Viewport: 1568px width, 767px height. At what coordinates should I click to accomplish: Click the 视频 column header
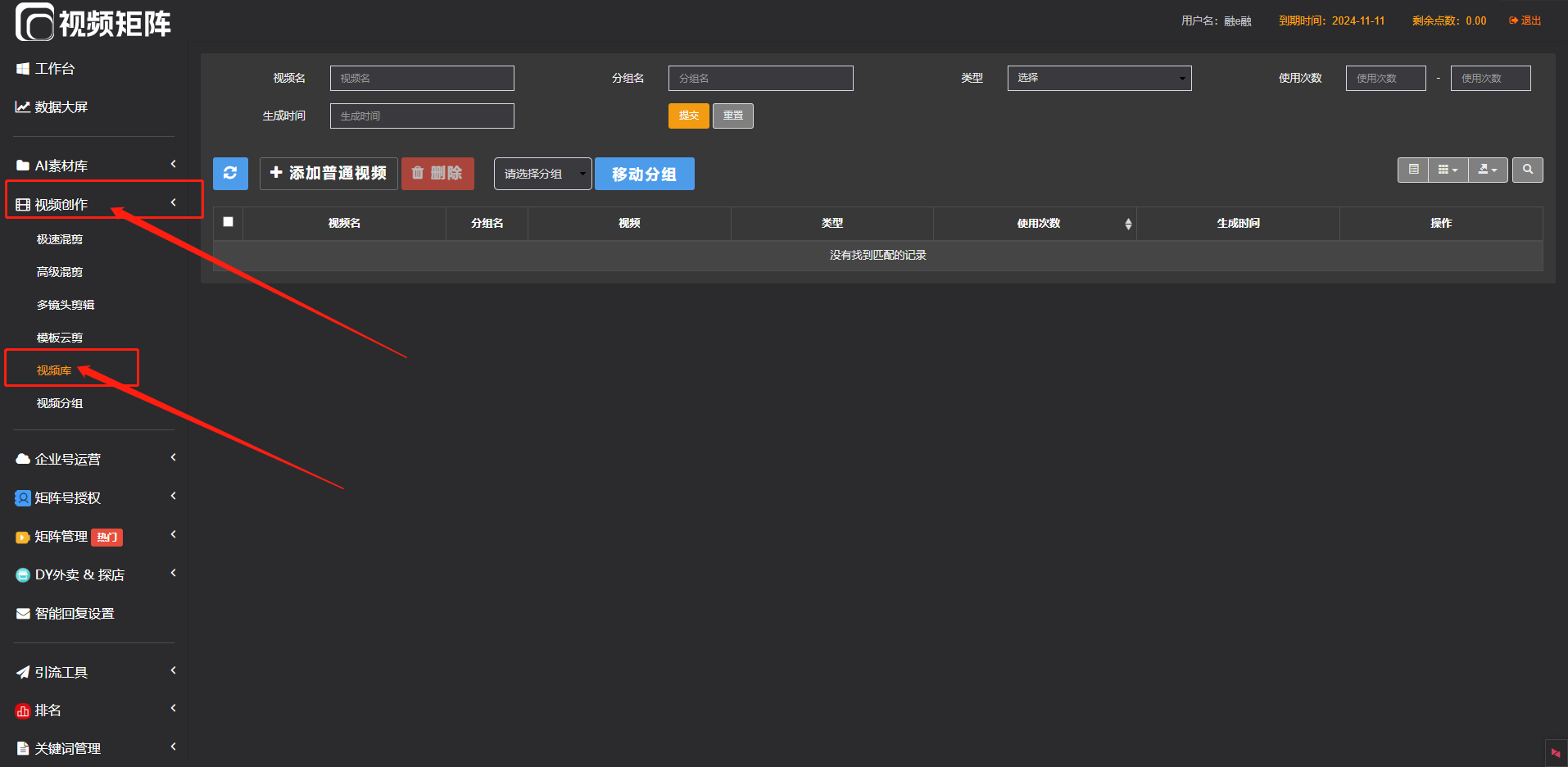pyautogui.click(x=629, y=223)
